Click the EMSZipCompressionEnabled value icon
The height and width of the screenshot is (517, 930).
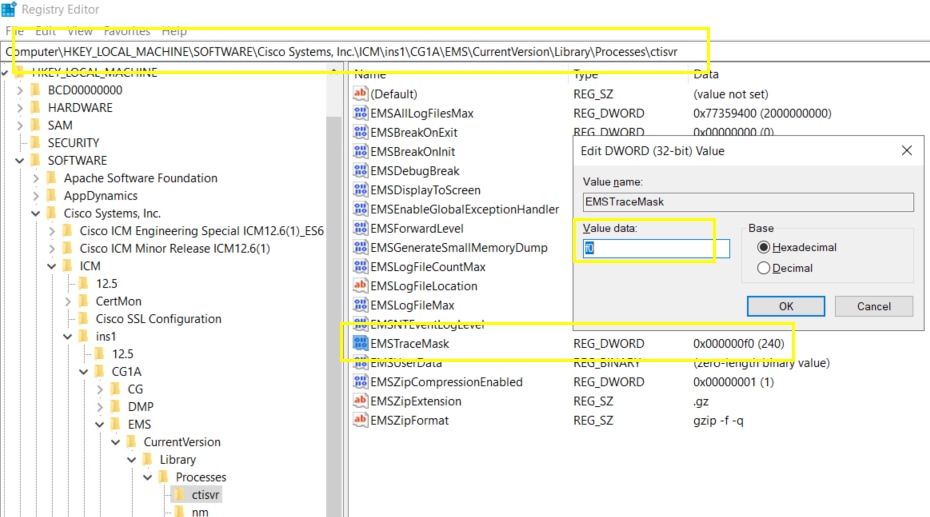click(x=360, y=382)
